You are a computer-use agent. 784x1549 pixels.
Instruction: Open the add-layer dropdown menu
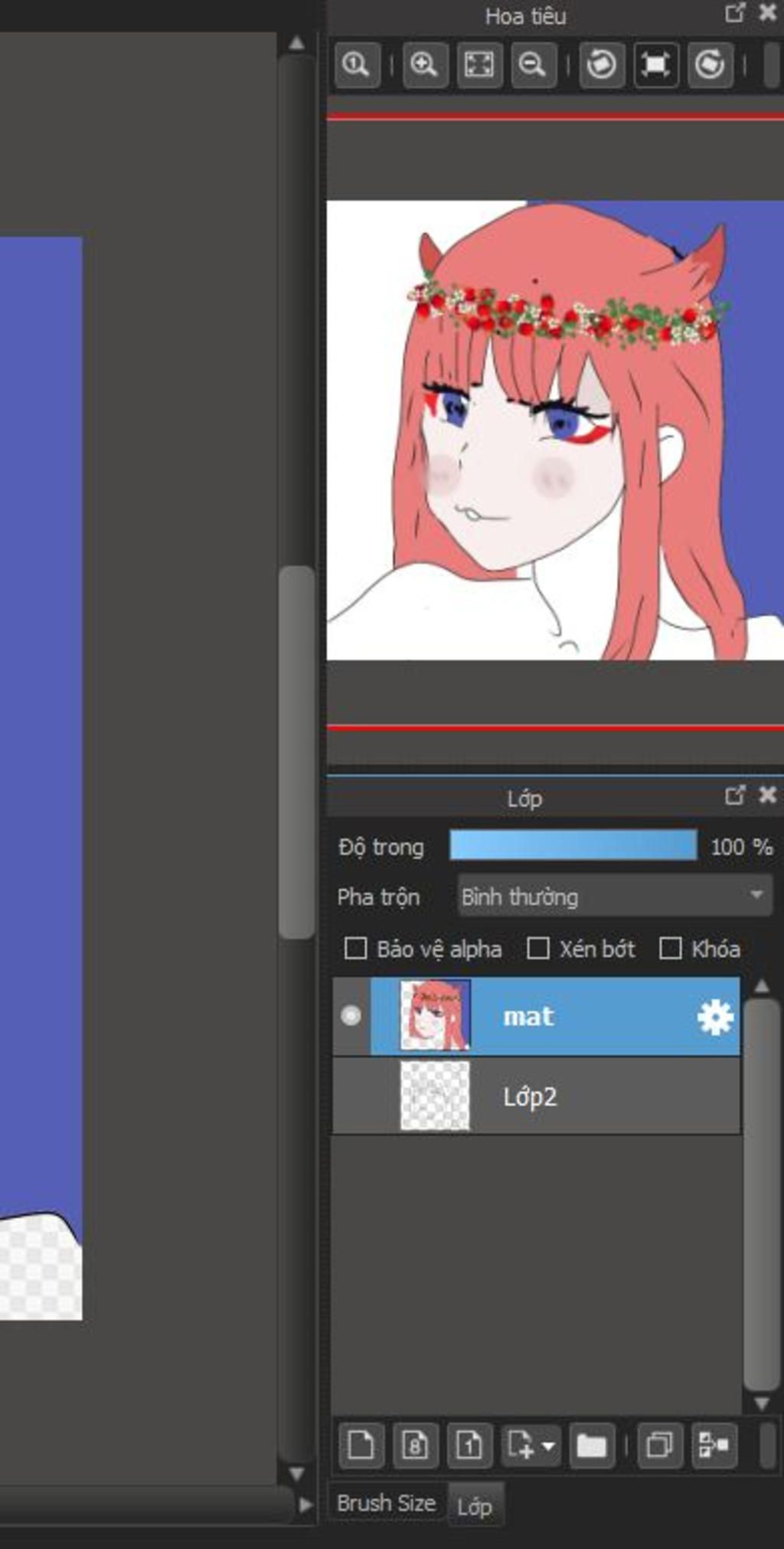[x=531, y=1446]
